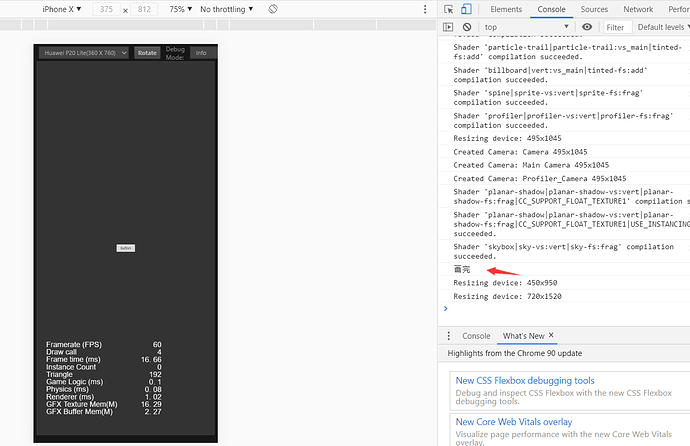Click the 812 height input field
The image size is (690, 446).
click(x=144, y=9)
